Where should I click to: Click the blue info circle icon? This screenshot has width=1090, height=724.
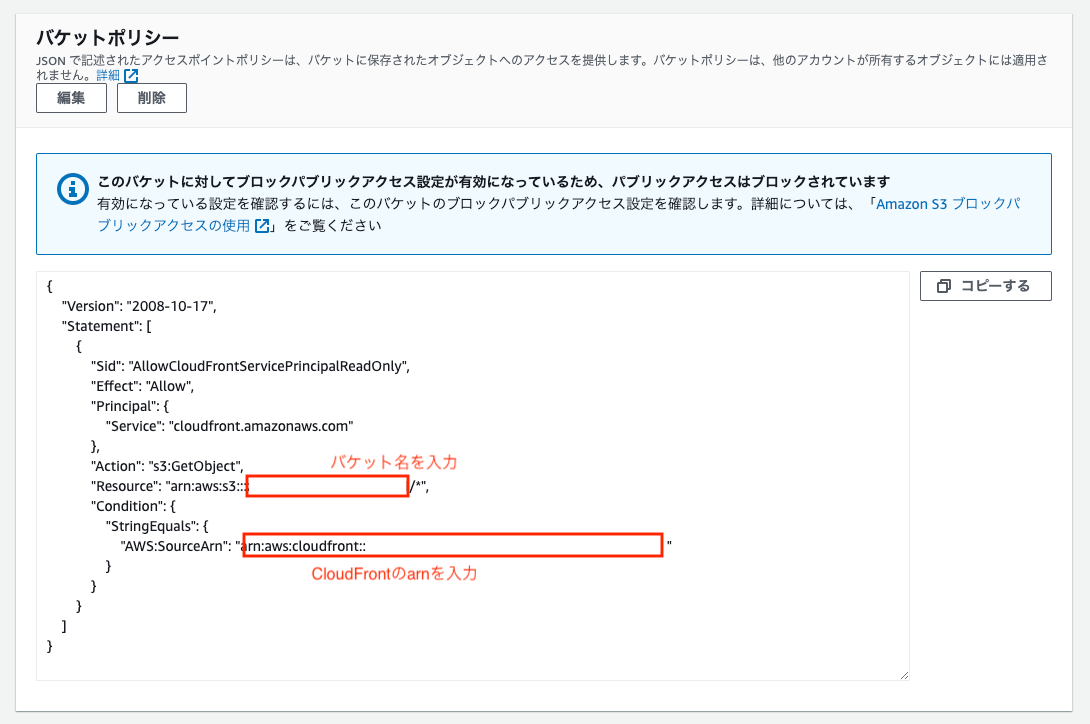click(73, 188)
